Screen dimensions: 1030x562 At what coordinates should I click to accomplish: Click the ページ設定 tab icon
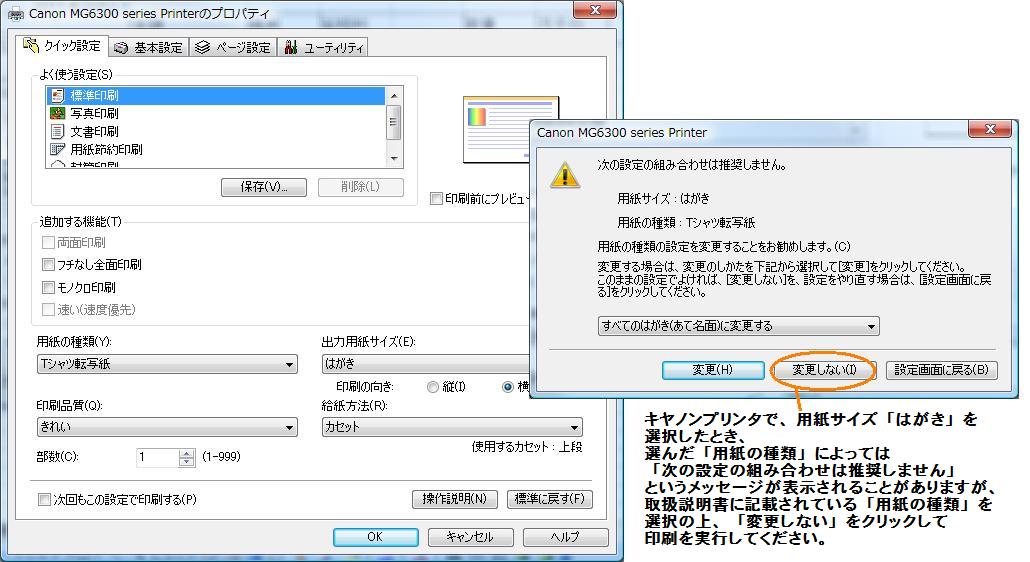203,47
